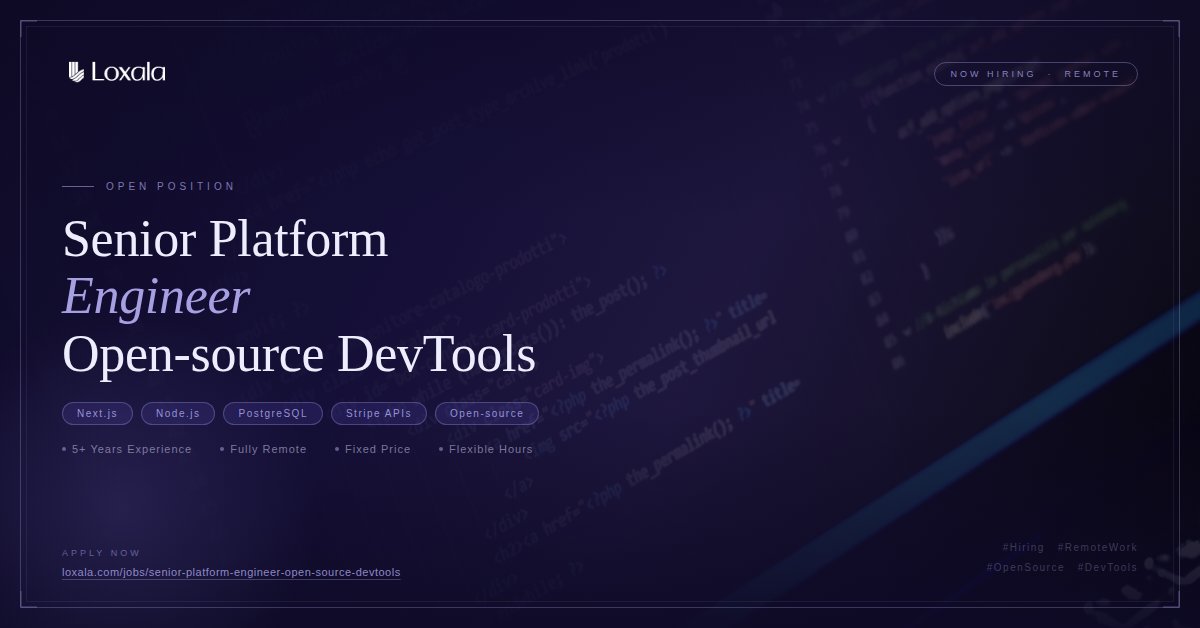Select the Open-source skill tag
1200x628 pixels.
pyautogui.click(x=487, y=413)
